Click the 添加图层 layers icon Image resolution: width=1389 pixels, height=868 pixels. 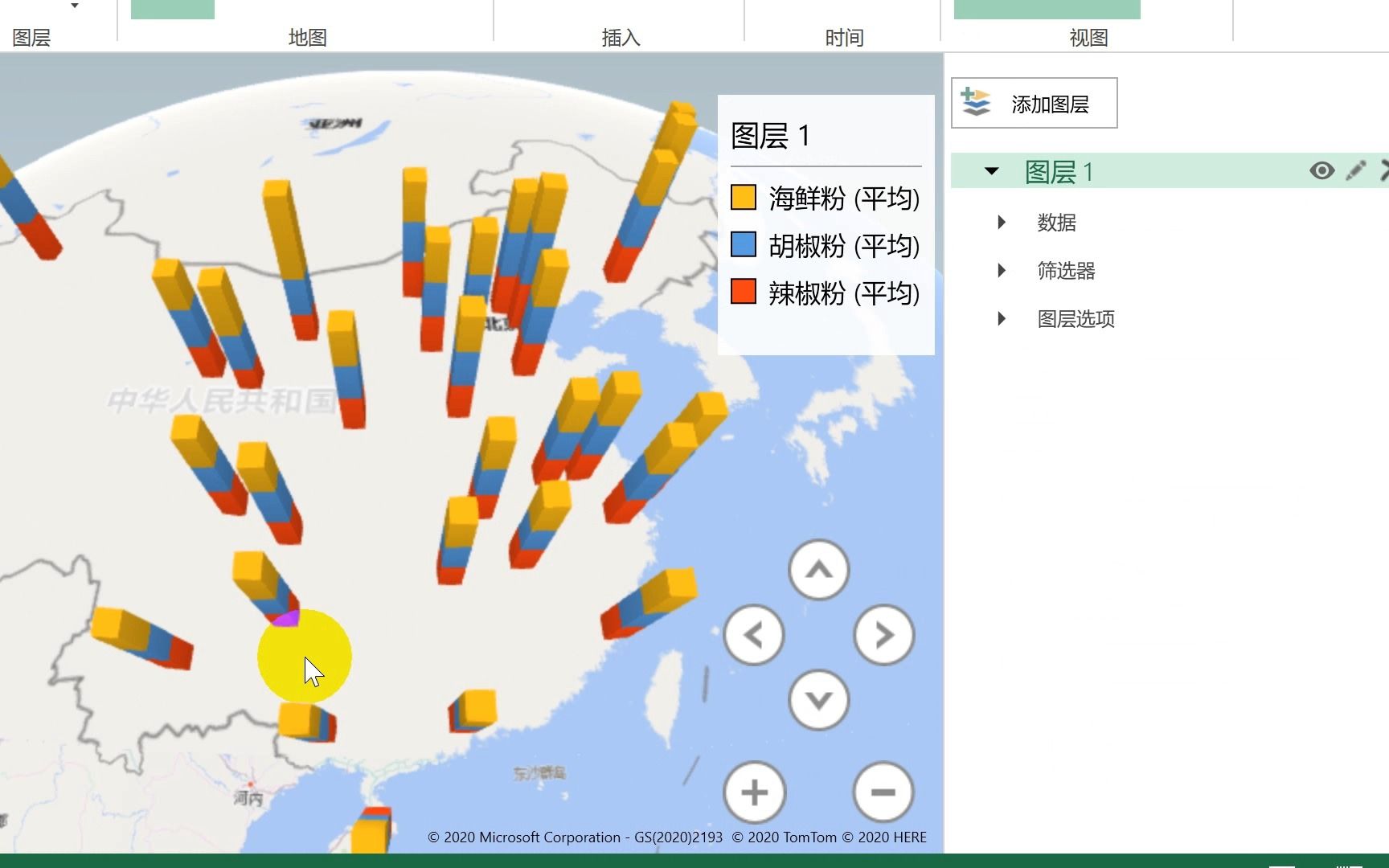coord(976,103)
